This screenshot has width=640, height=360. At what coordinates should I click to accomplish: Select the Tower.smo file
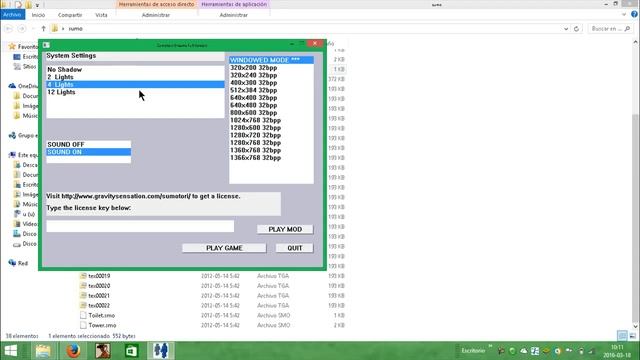point(102,325)
